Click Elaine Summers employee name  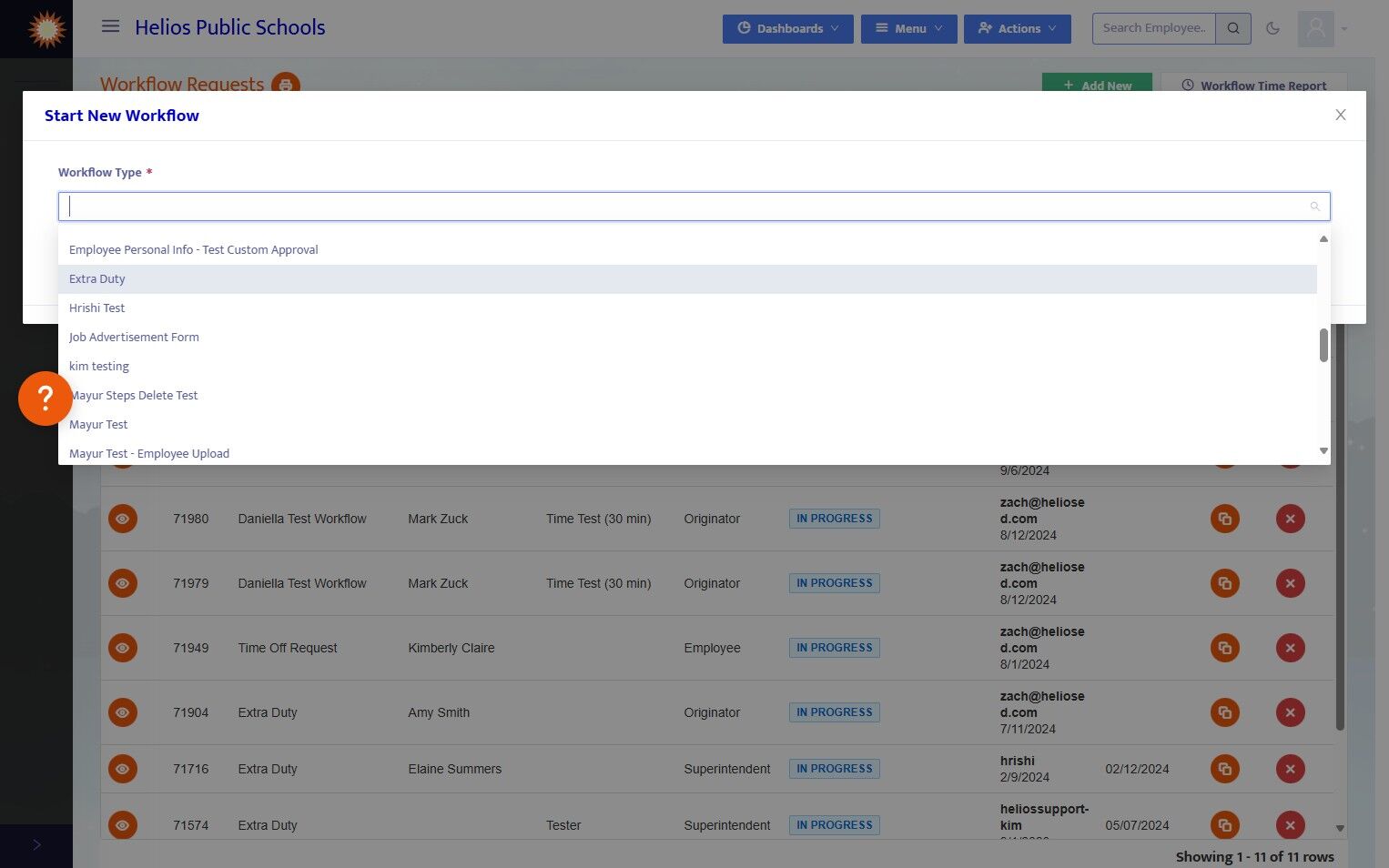pos(455,769)
